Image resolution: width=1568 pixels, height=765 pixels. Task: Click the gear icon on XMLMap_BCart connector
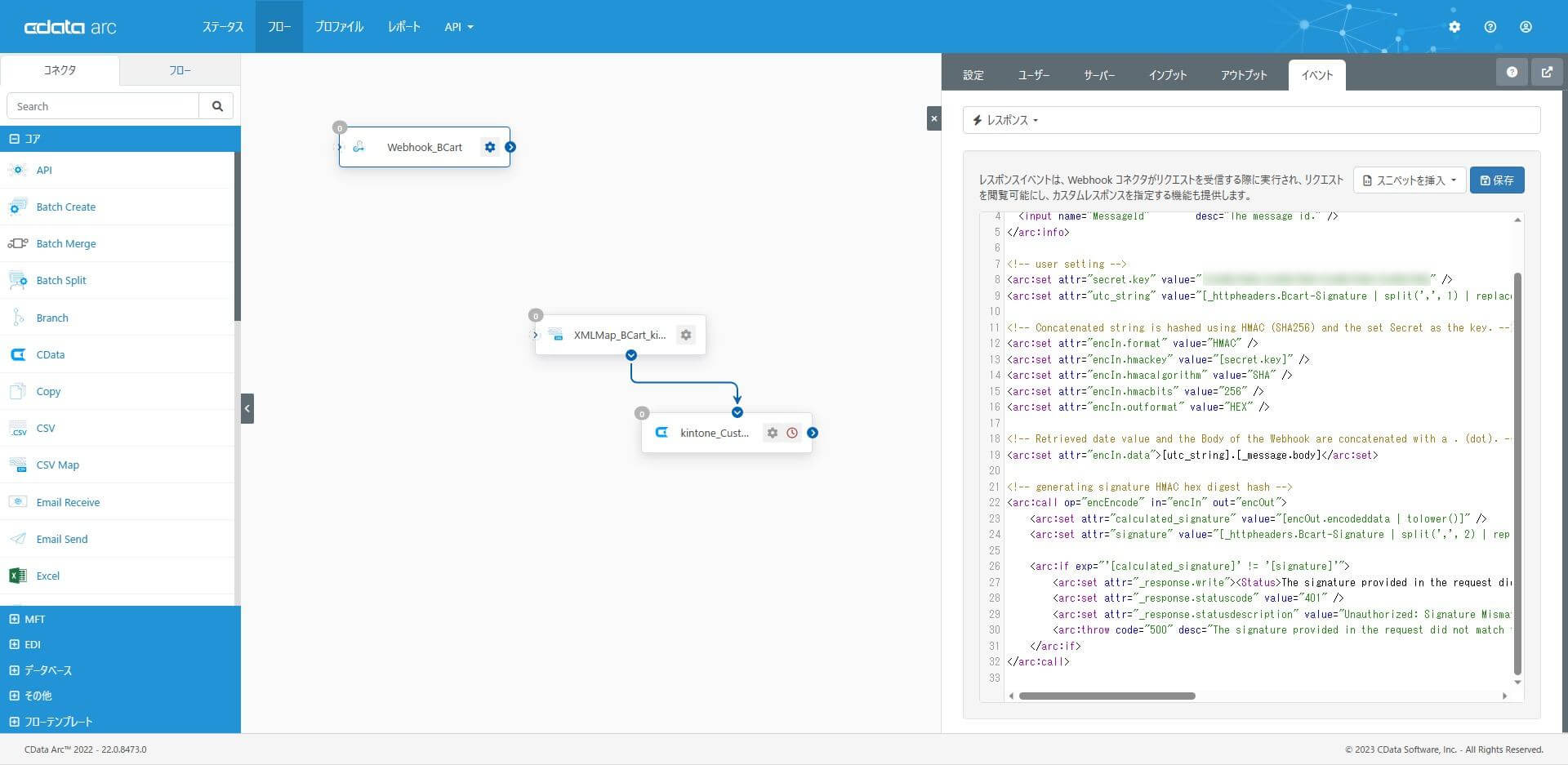tap(686, 335)
